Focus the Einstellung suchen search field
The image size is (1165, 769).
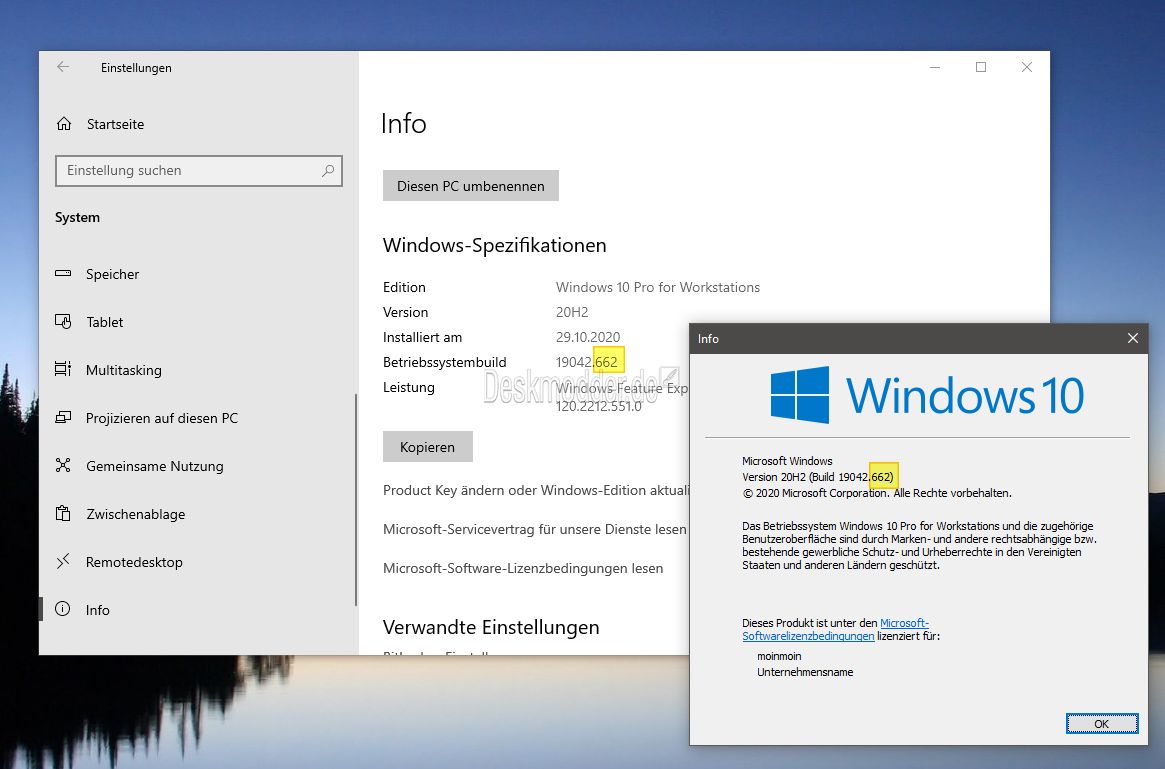tap(198, 171)
